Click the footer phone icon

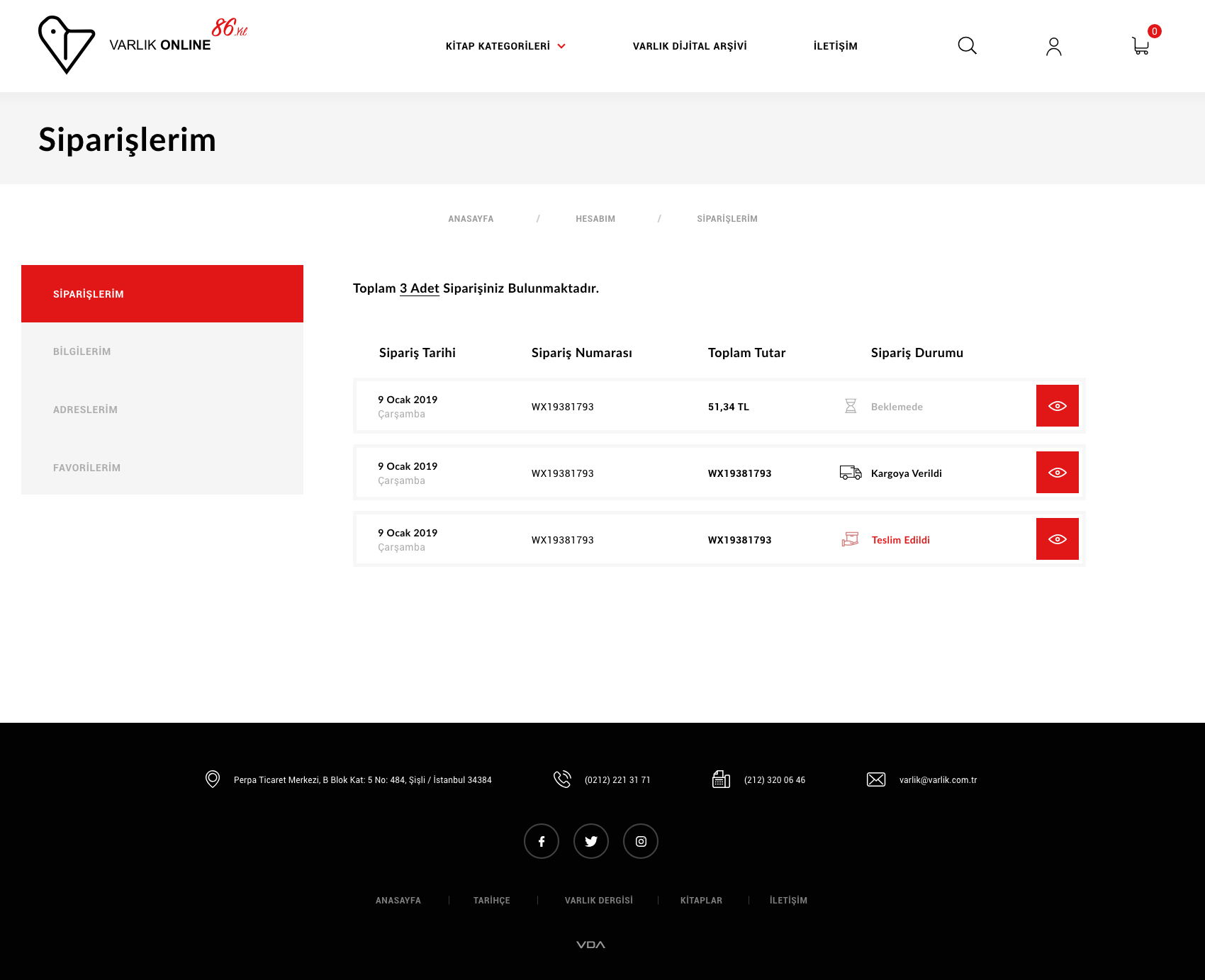pyautogui.click(x=562, y=779)
